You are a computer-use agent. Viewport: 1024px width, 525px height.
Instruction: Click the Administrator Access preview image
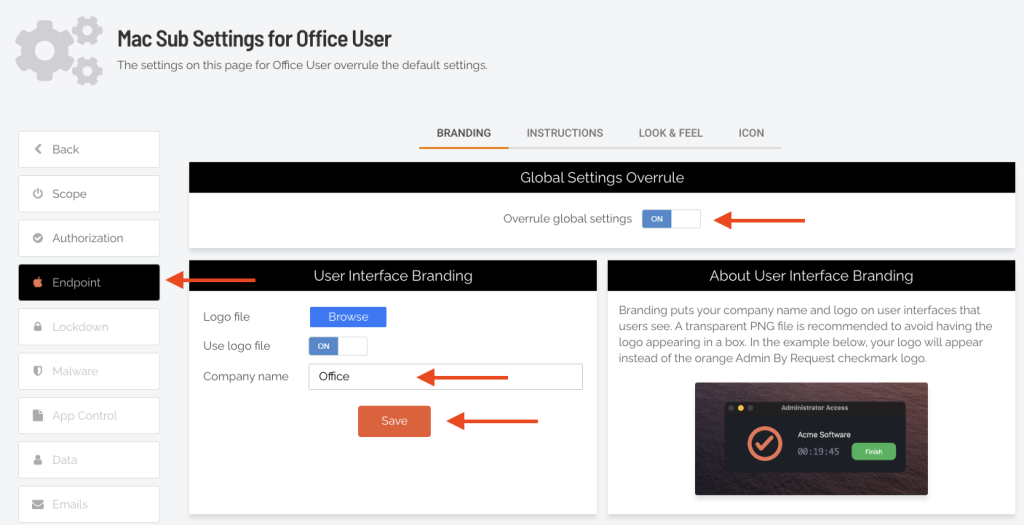[x=811, y=438]
